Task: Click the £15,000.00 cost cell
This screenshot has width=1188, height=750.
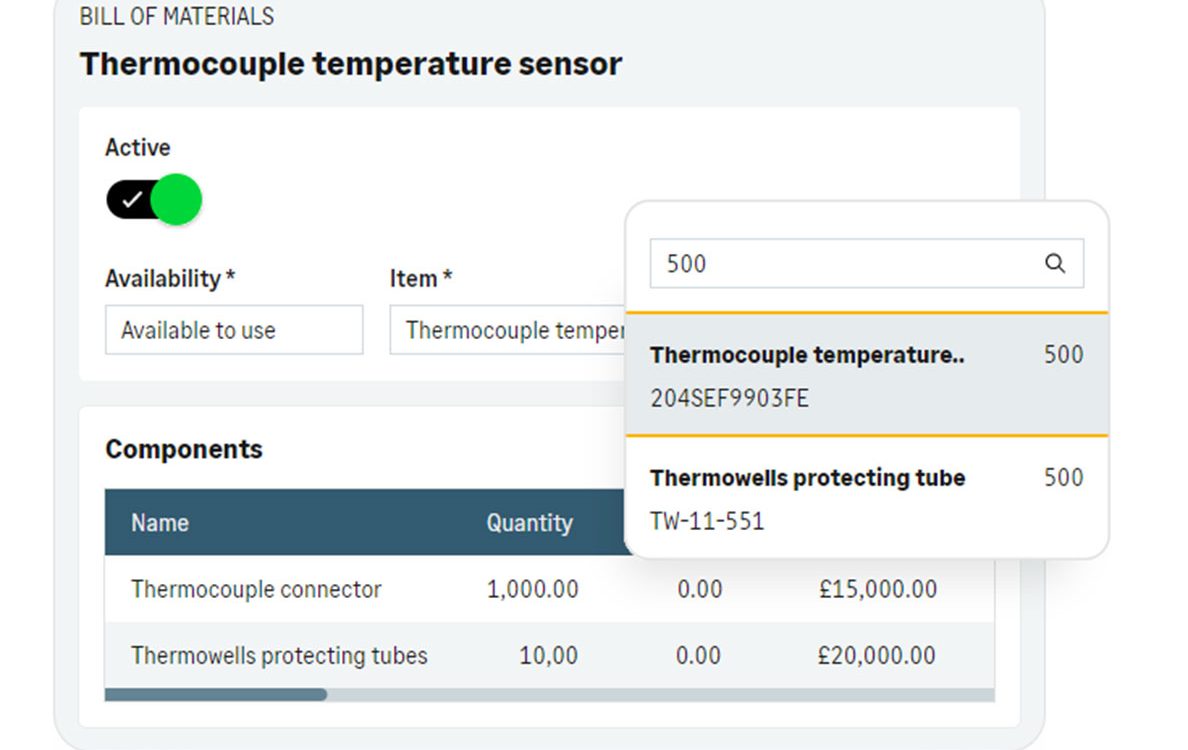Action: [878, 589]
